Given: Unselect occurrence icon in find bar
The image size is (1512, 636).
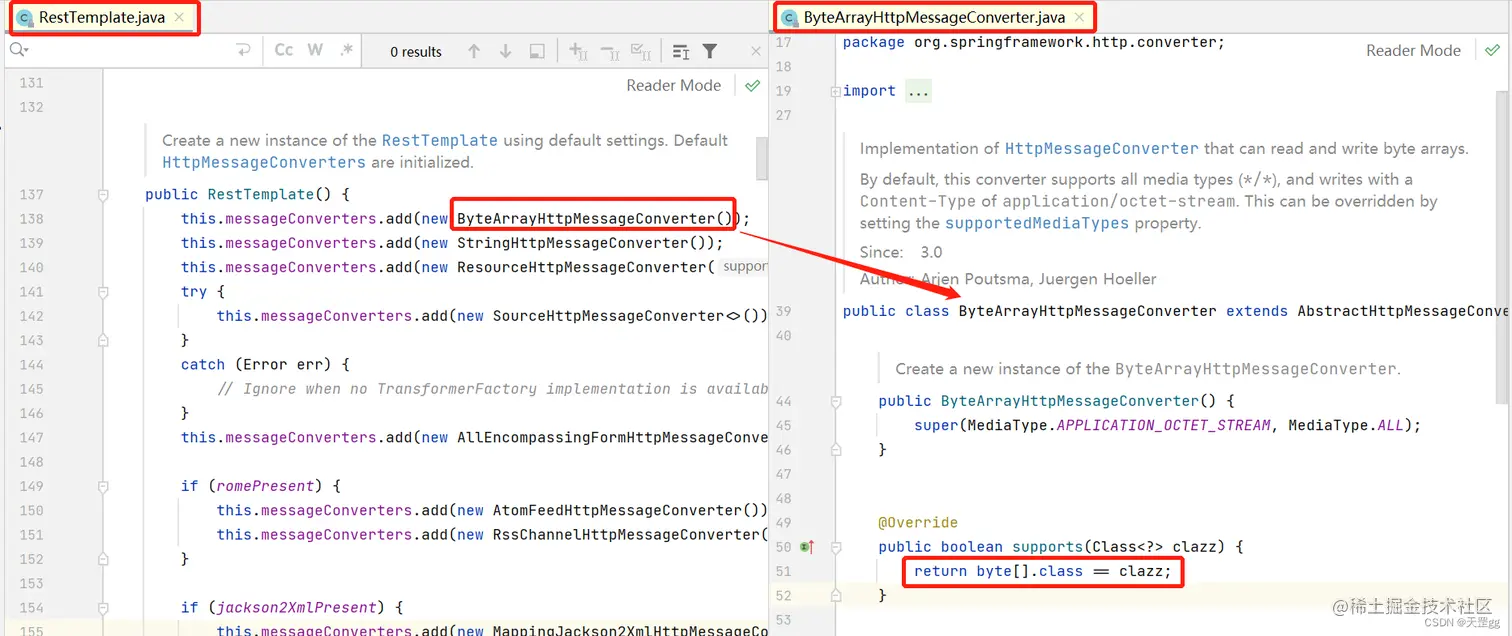Looking at the screenshot, I should (609, 51).
